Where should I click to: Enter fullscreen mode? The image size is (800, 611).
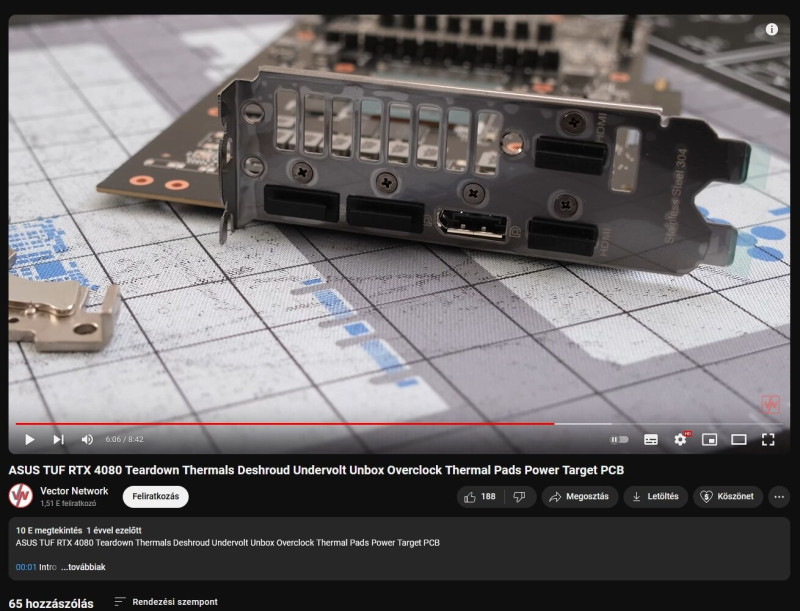tap(768, 439)
